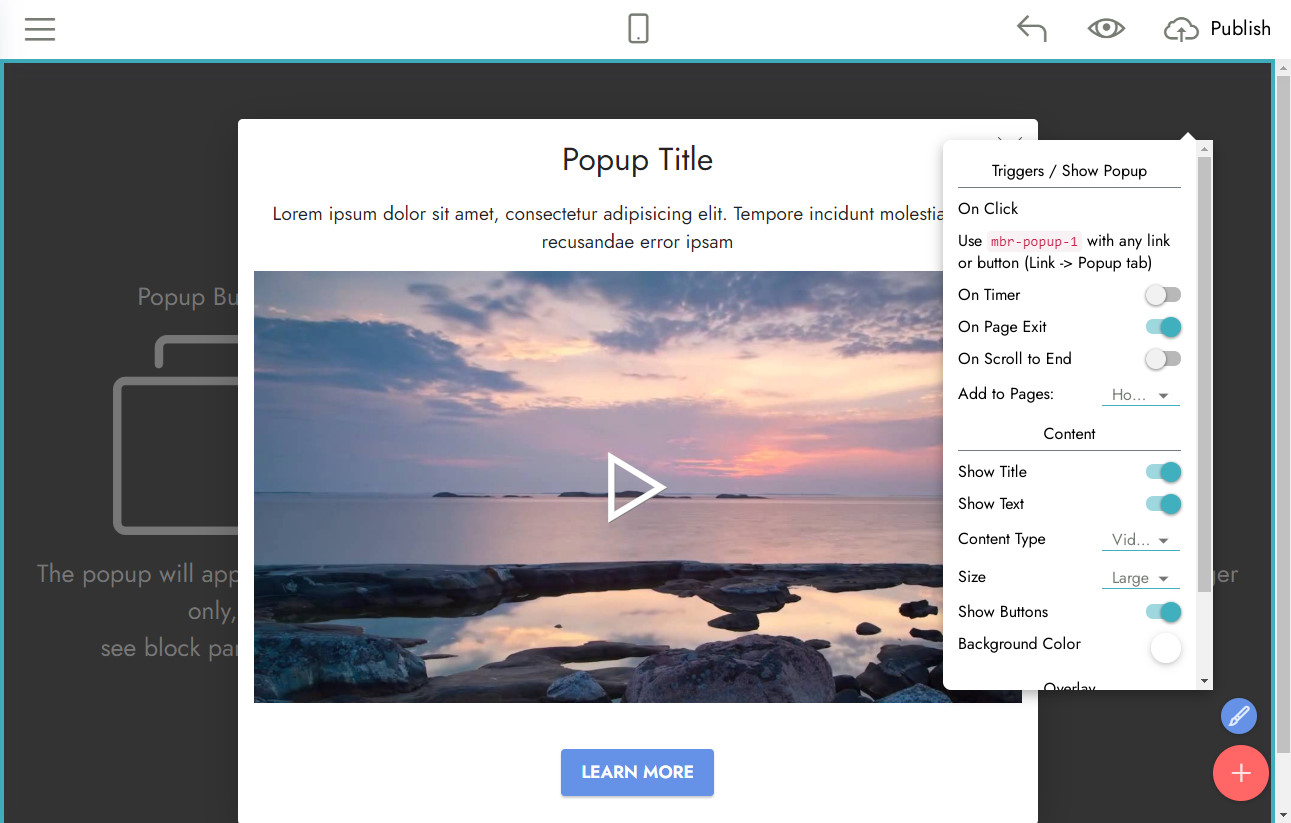Disable the On Page Exit toggle
Image resolution: width=1291 pixels, height=823 pixels.
click(1163, 327)
